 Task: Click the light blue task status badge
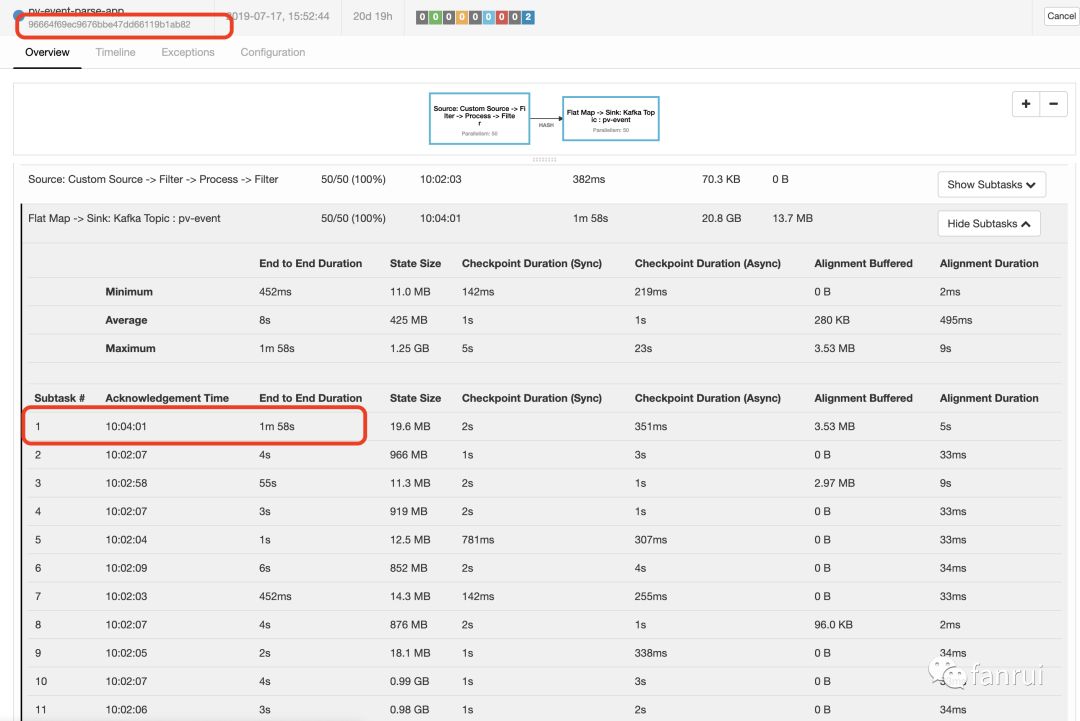[x=488, y=17]
